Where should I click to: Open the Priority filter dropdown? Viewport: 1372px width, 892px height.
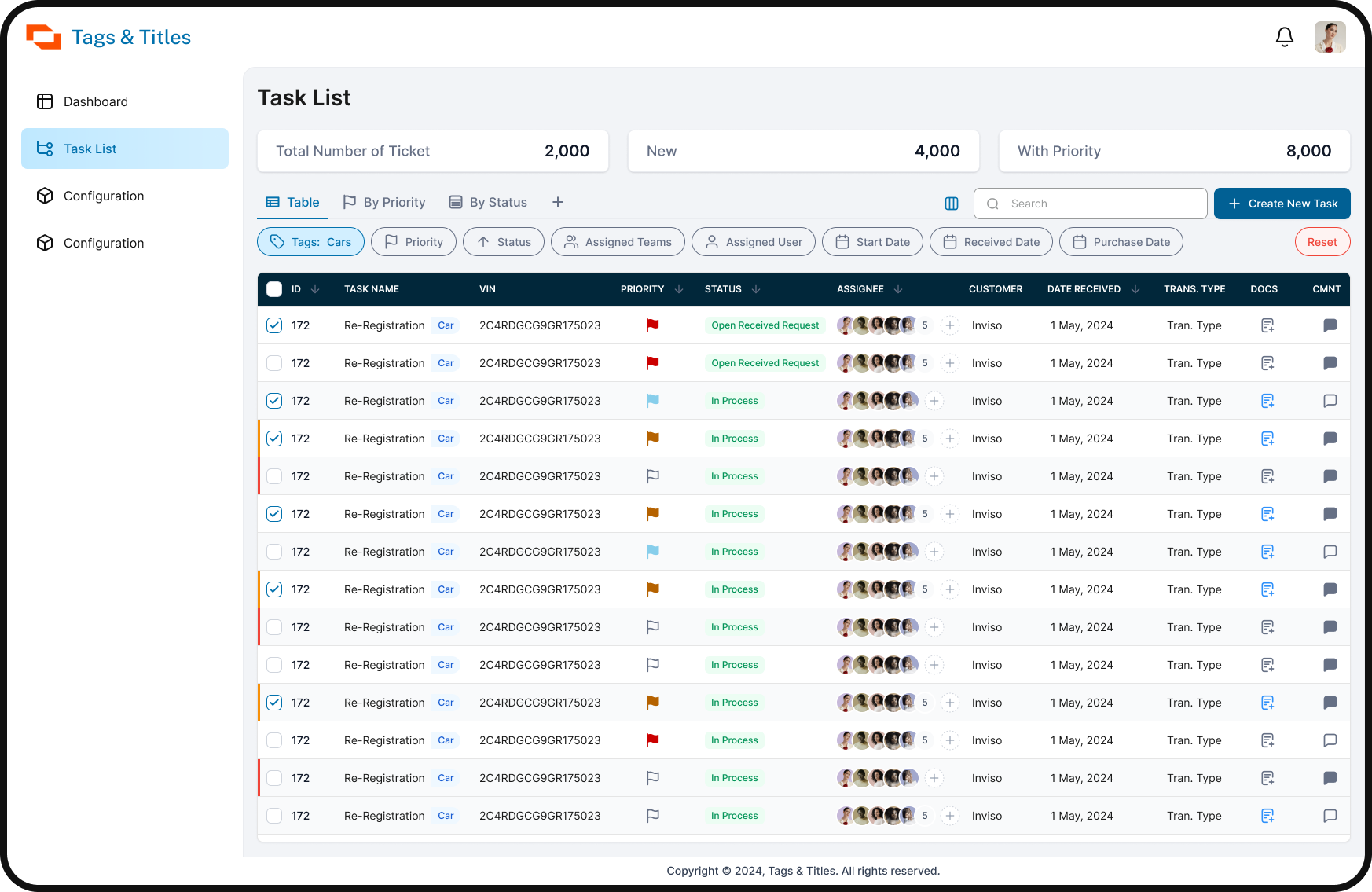point(413,242)
